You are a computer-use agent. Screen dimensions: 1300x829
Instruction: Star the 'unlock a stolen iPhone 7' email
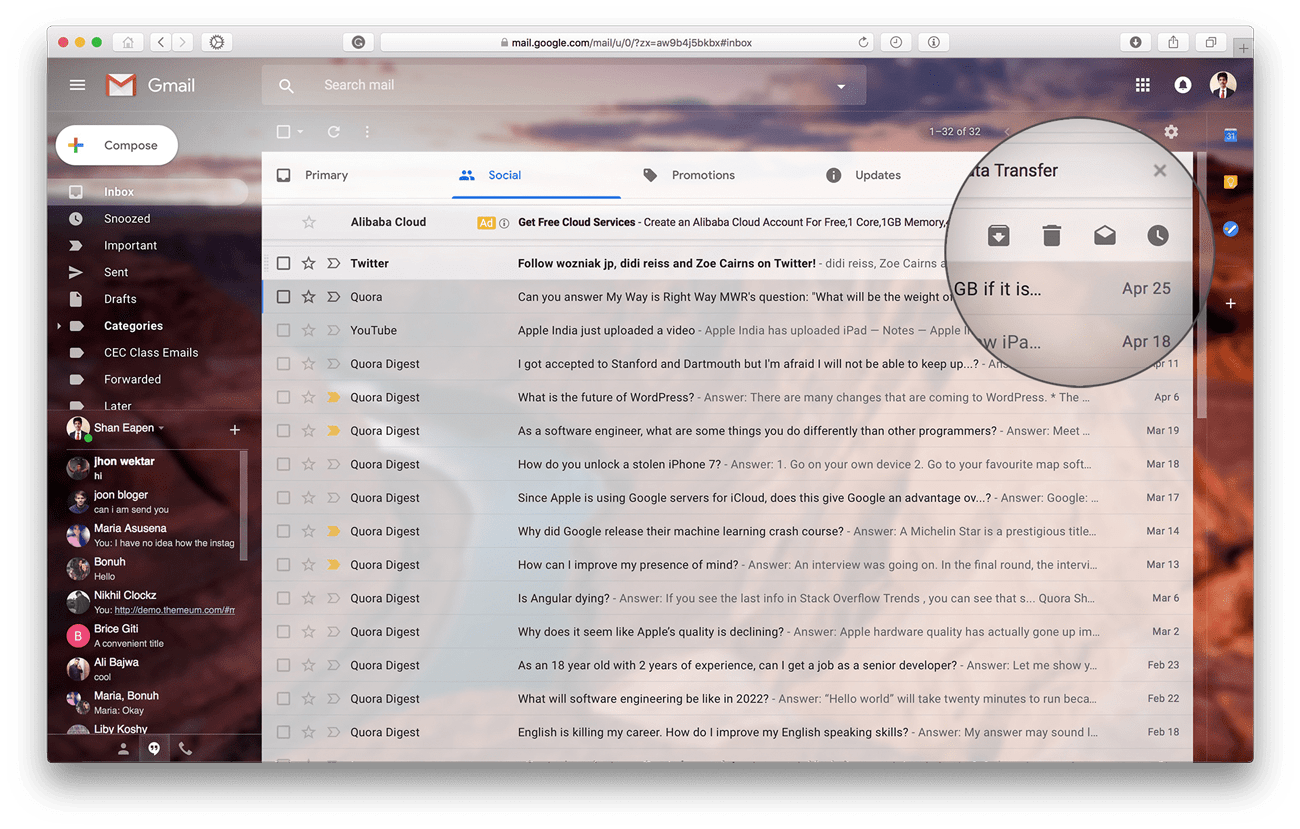click(309, 464)
